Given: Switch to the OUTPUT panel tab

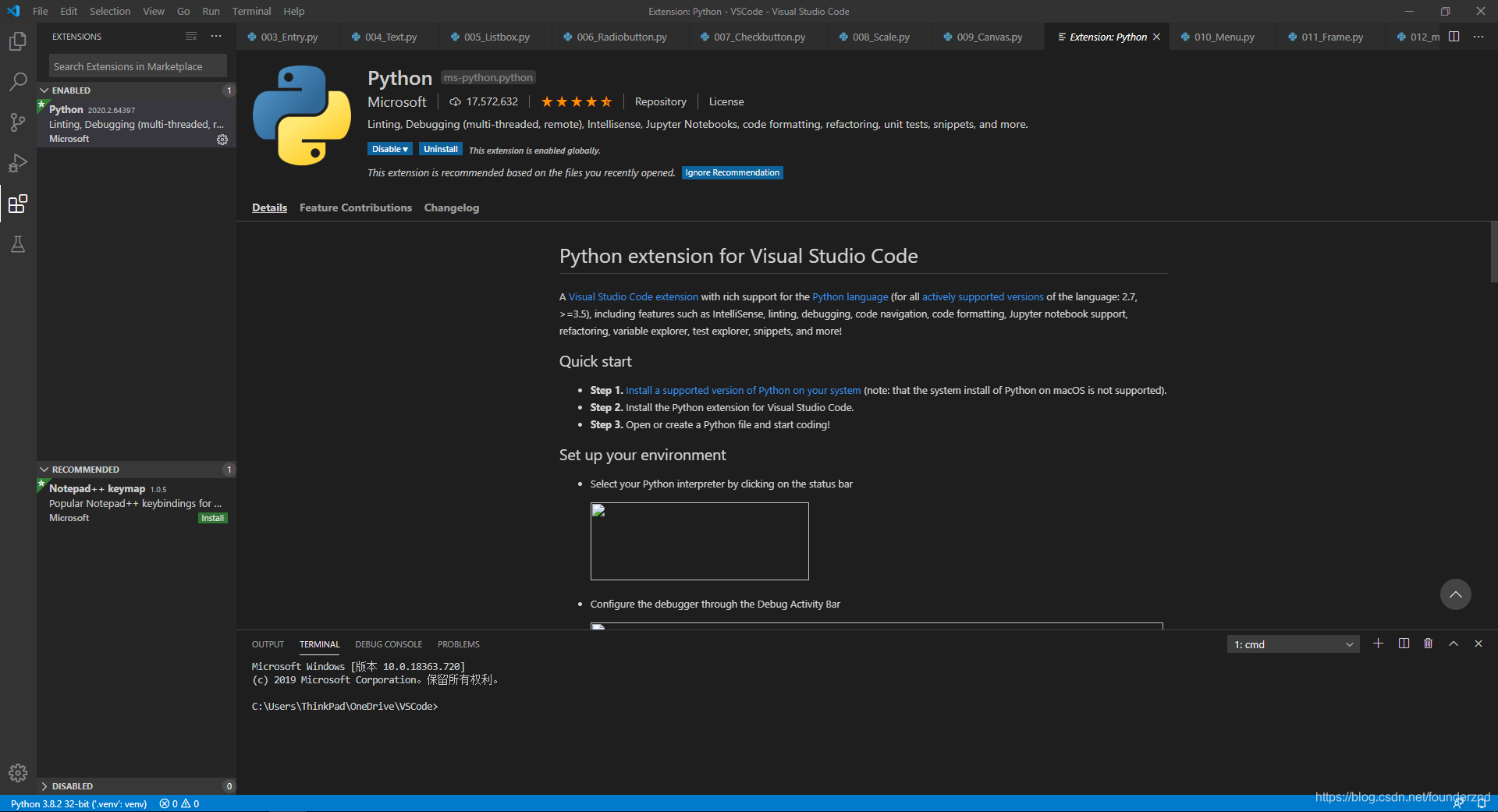Looking at the screenshot, I should coord(268,644).
